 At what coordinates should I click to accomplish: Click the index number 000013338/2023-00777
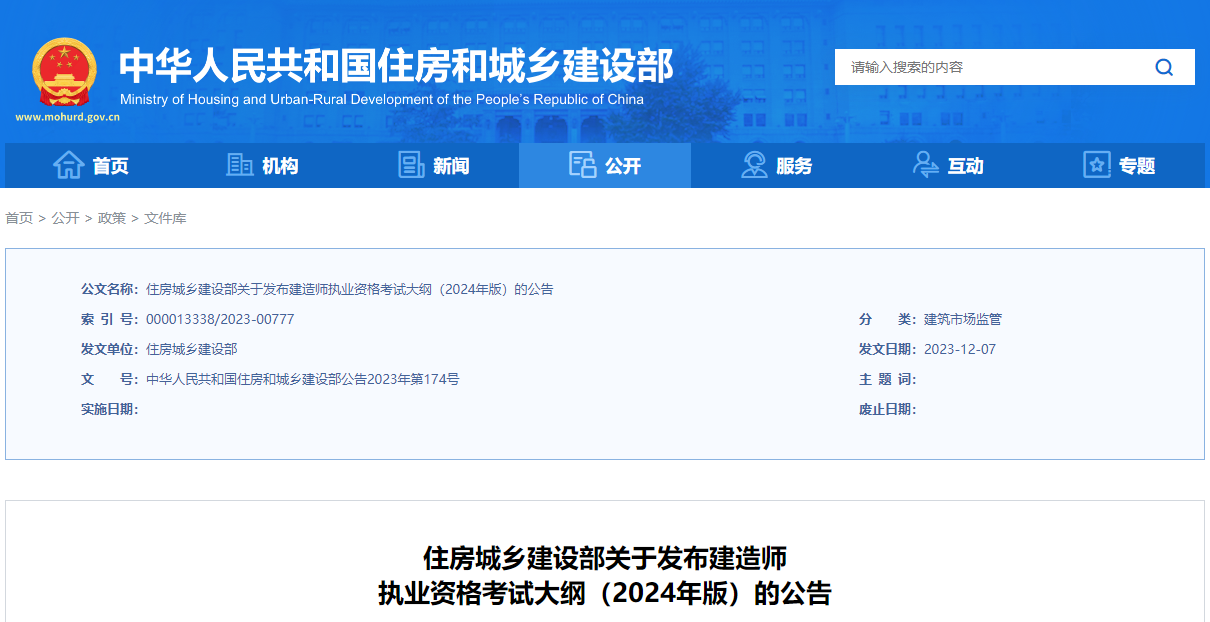click(x=220, y=320)
